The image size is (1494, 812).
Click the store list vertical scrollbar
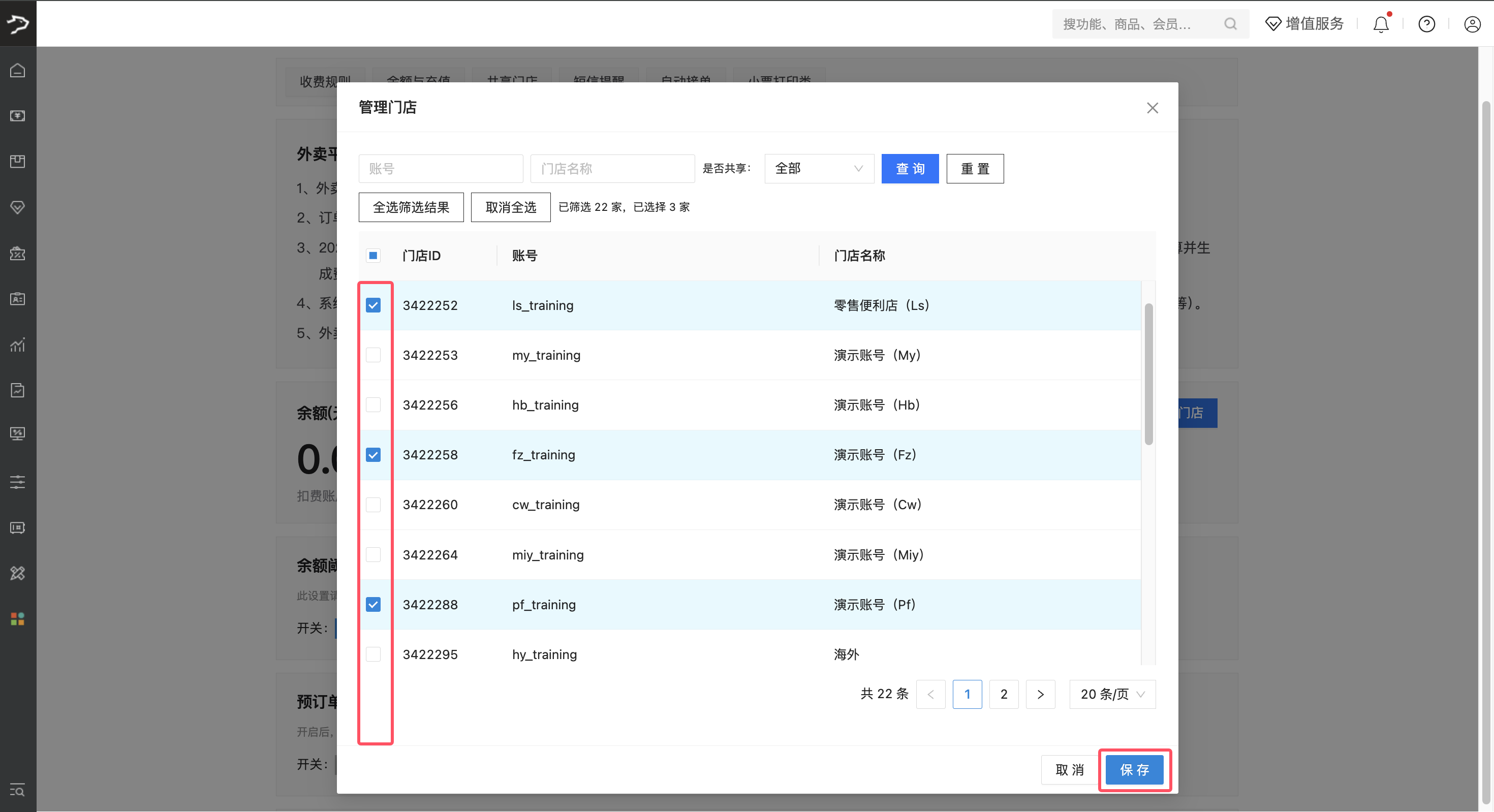(x=1148, y=374)
